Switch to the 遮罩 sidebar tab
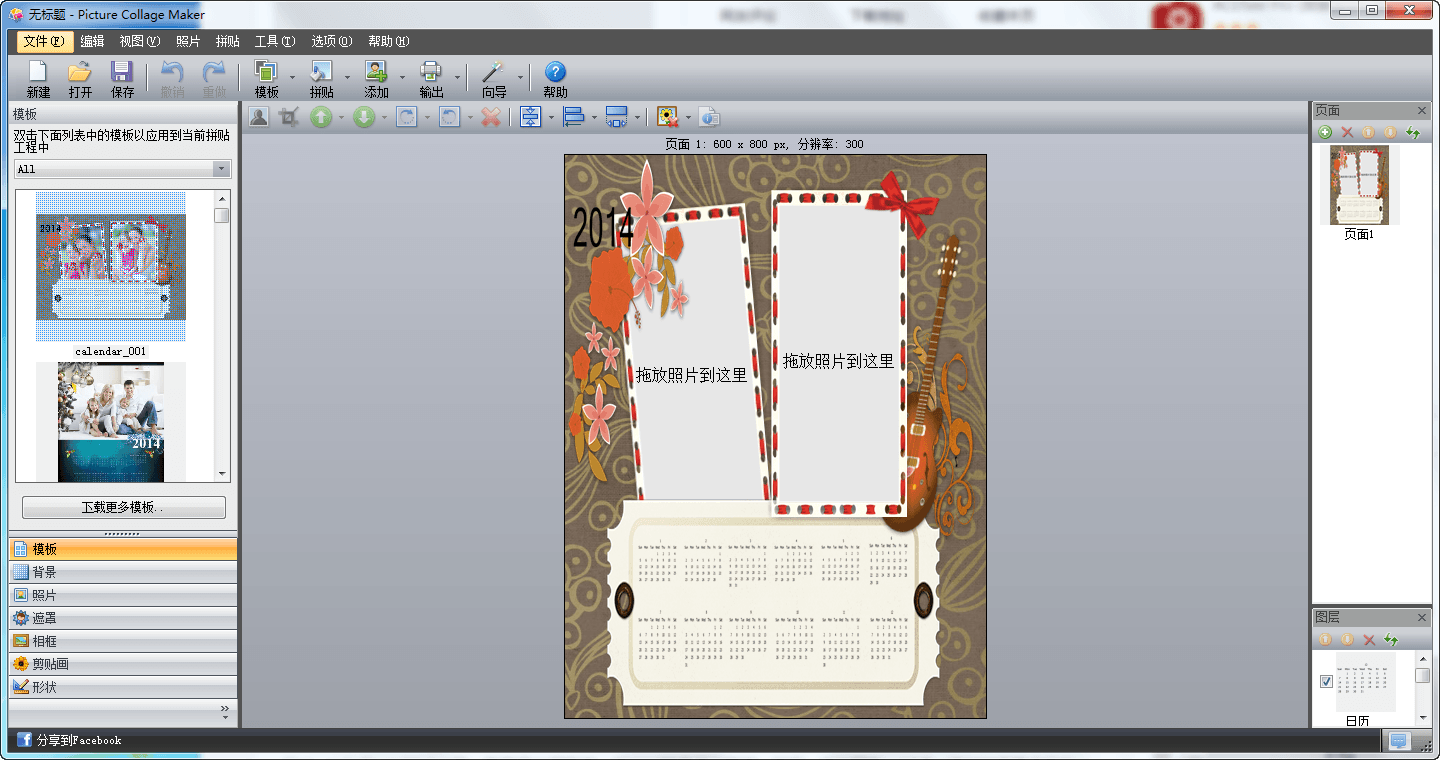This screenshot has height=760, width=1440. point(123,618)
